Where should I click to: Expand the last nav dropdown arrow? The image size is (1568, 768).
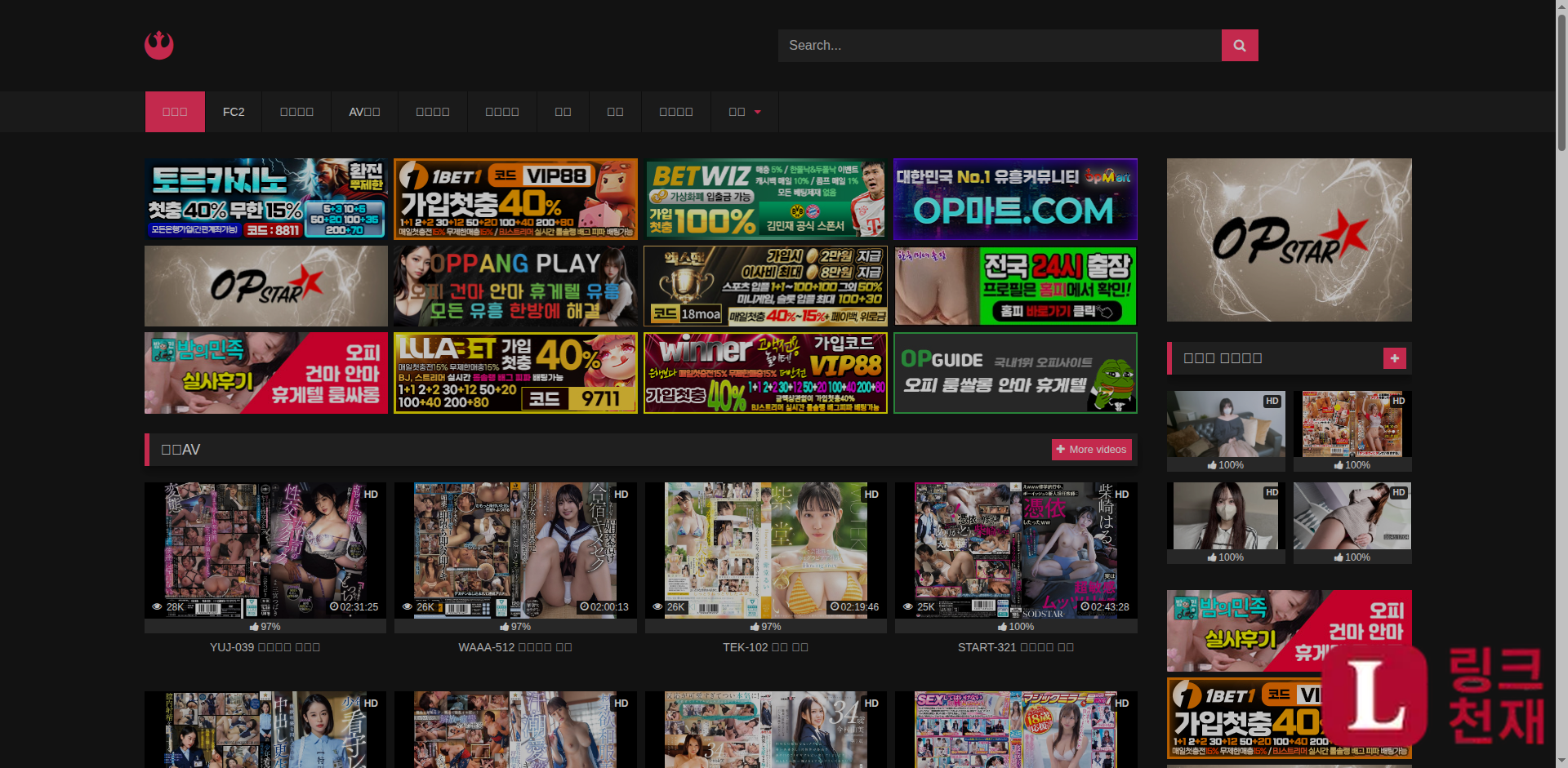(757, 112)
